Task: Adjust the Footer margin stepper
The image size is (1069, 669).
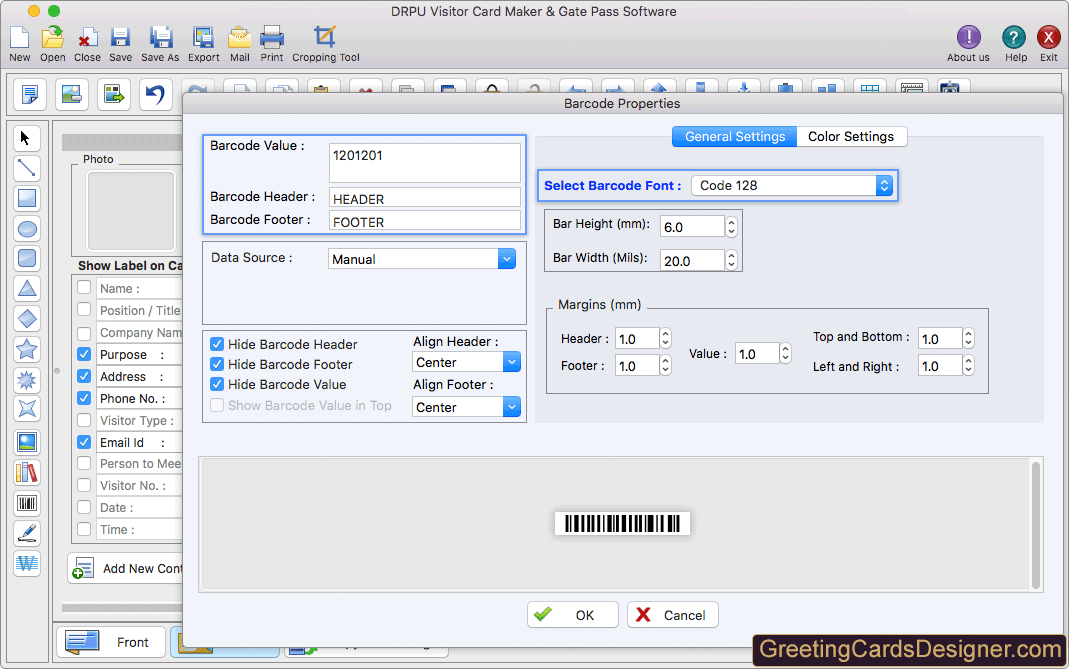Action: (665, 366)
